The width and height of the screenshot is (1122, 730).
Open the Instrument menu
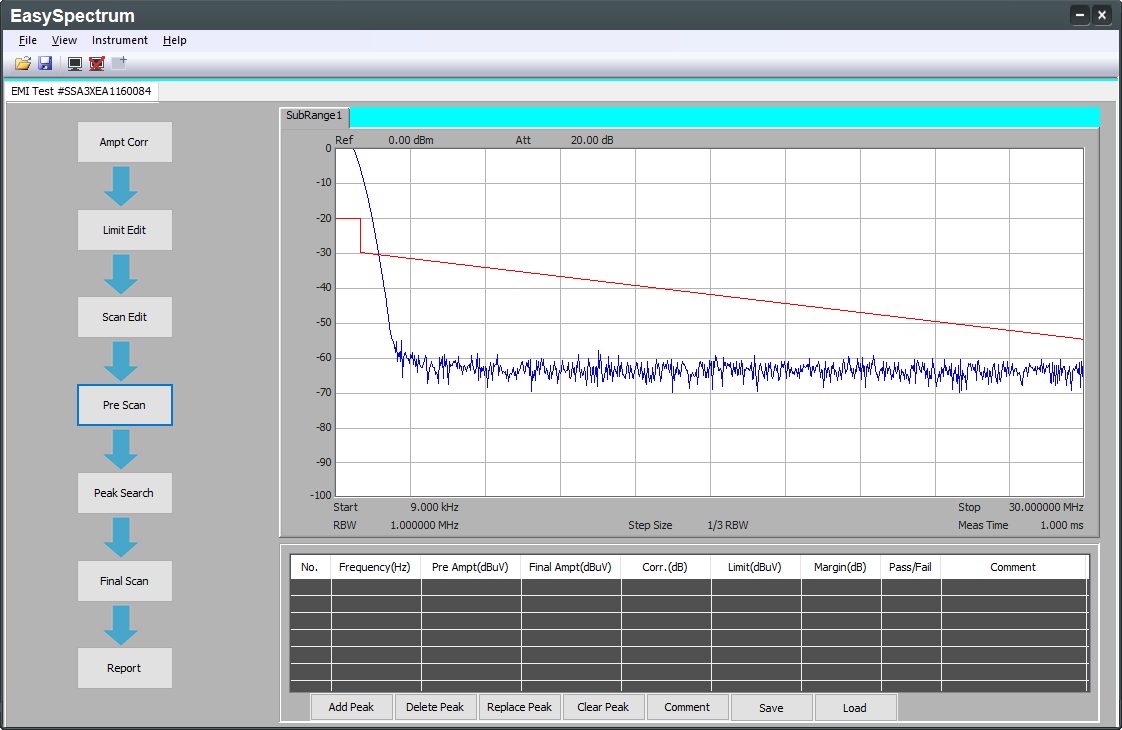point(119,40)
